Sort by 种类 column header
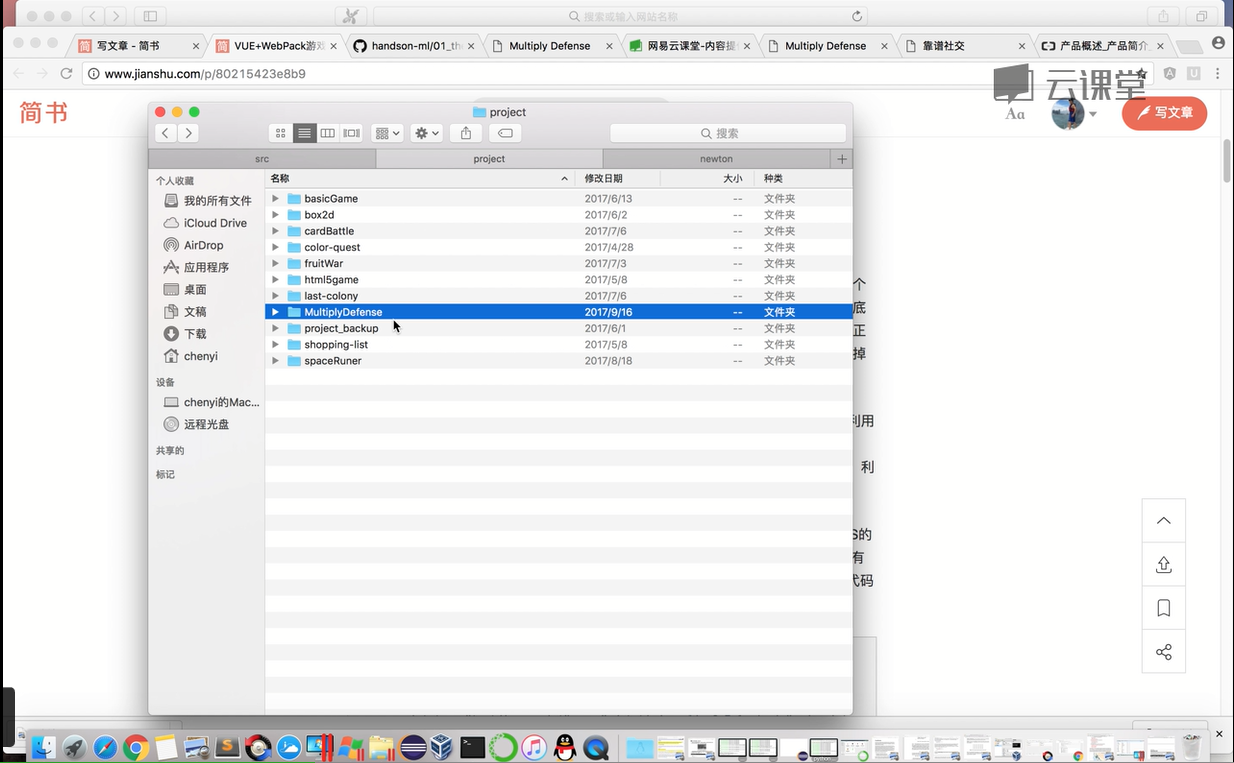This screenshot has width=1234, height=763. pos(802,178)
